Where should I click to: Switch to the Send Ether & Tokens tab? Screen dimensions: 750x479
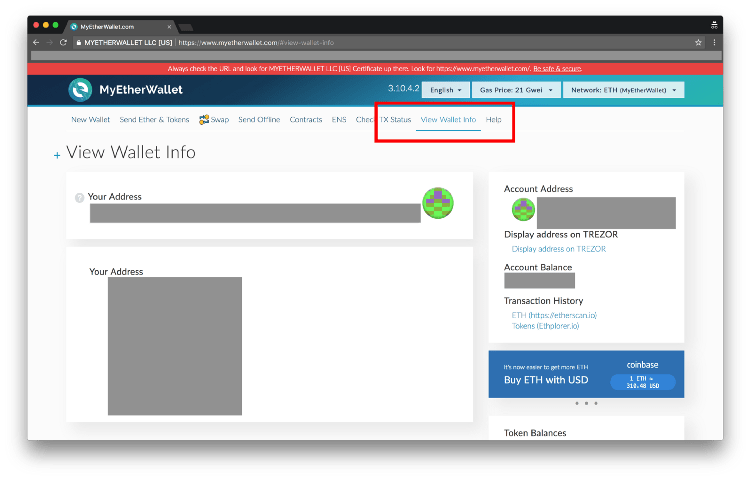[x=154, y=120]
